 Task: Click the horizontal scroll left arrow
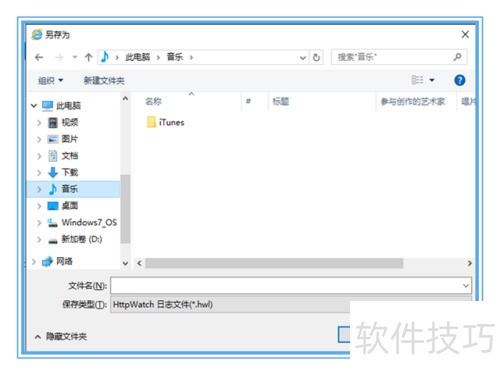click(139, 263)
